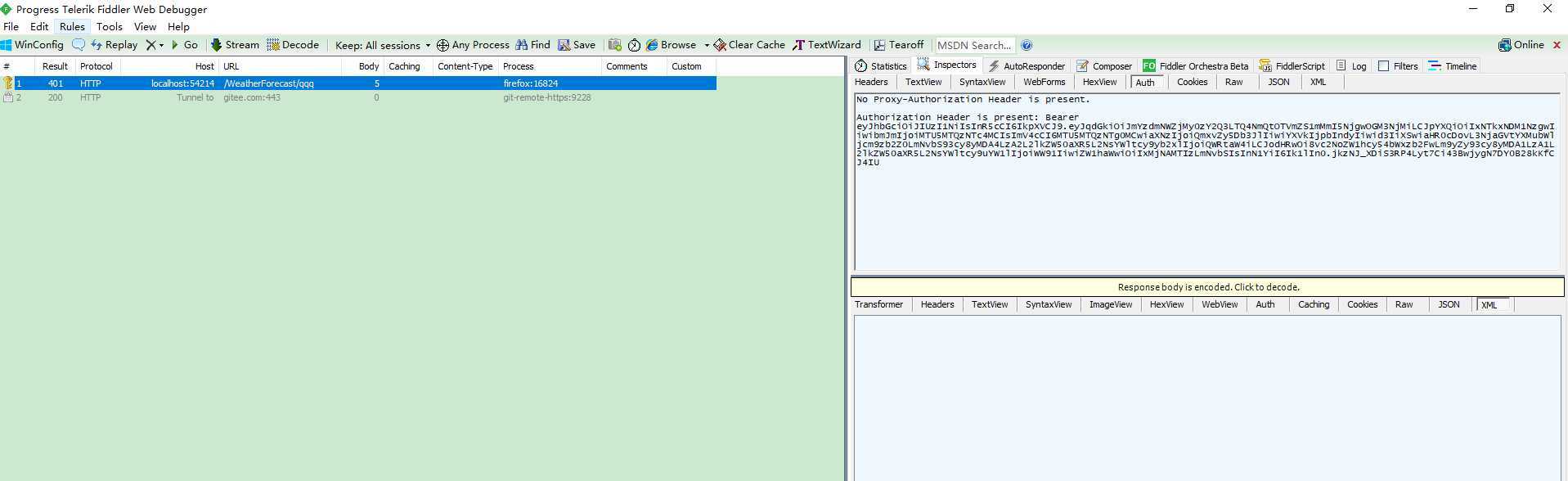Click the MSDN Search input field
This screenshot has width=1568, height=481.
(974, 45)
